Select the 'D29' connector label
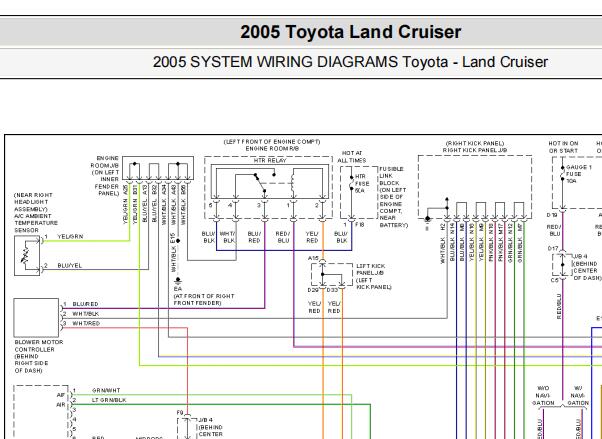The image size is (602, 439). 313,290
